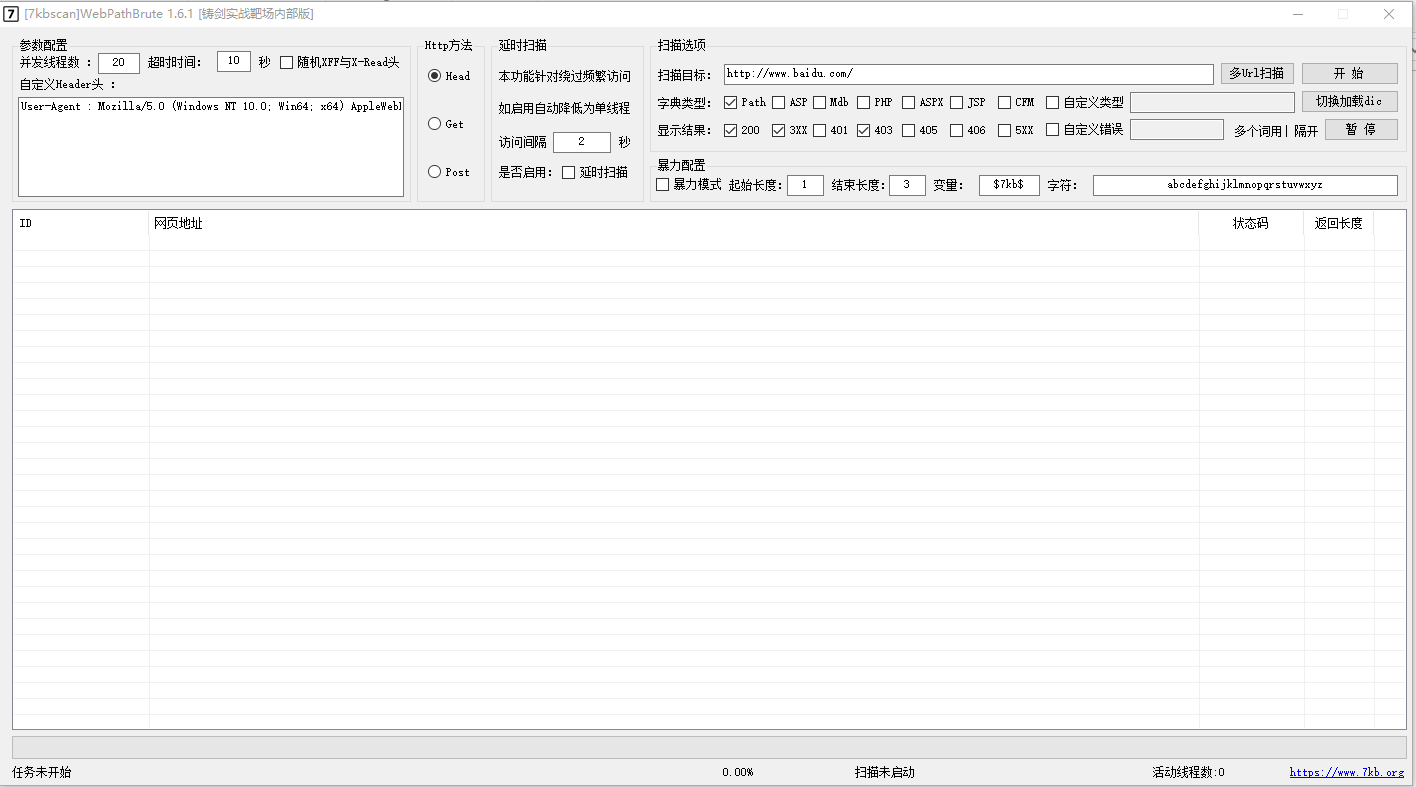Click the 起始长度 field
The width and height of the screenshot is (1416, 787).
pos(805,185)
